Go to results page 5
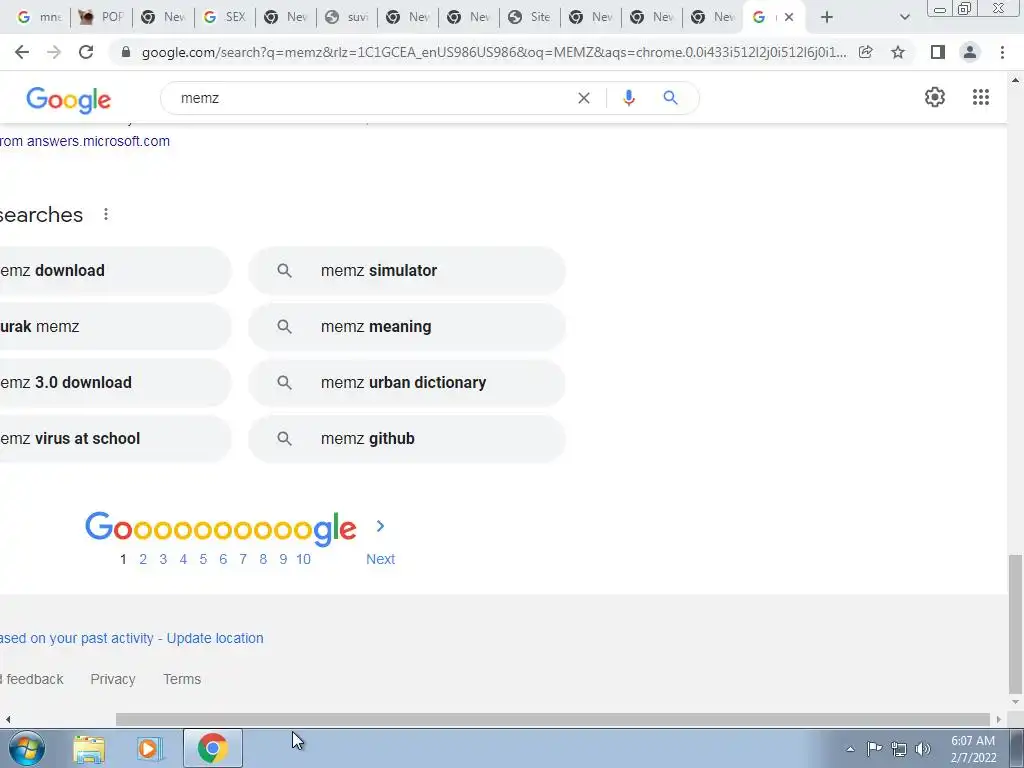The image size is (1024, 768). (203, 559)
